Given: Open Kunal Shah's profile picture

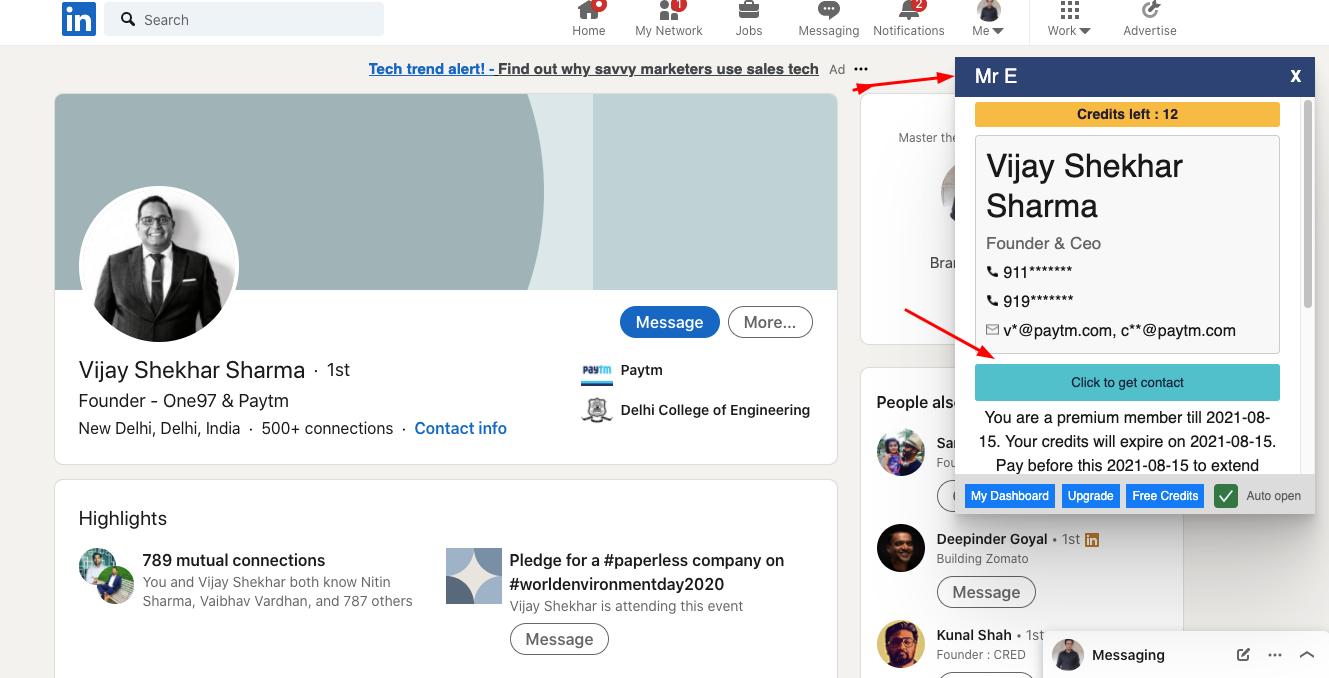Looking at the screenshot, I should click(901, 644).
